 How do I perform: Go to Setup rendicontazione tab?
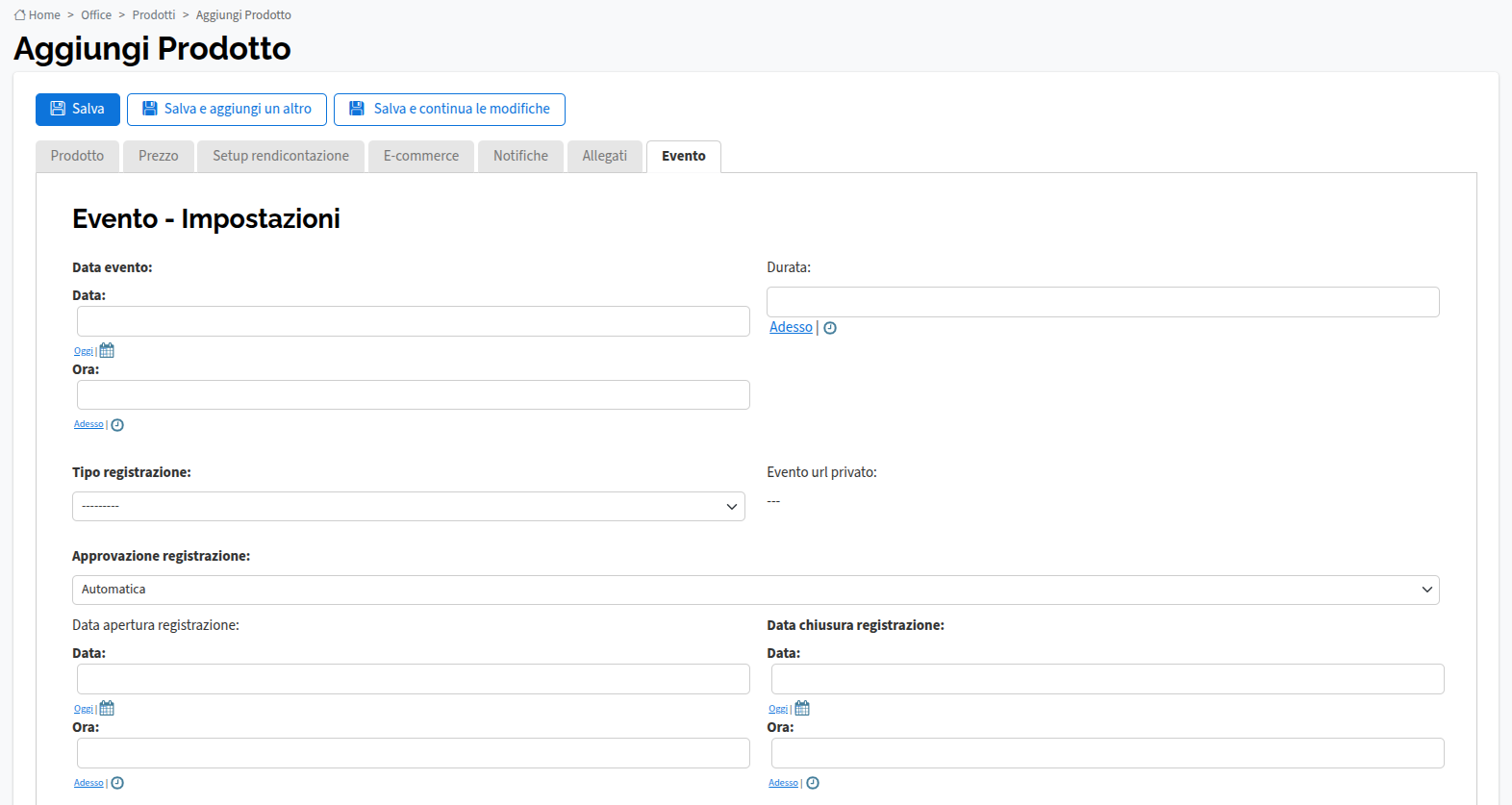click(x=281, y=156)
